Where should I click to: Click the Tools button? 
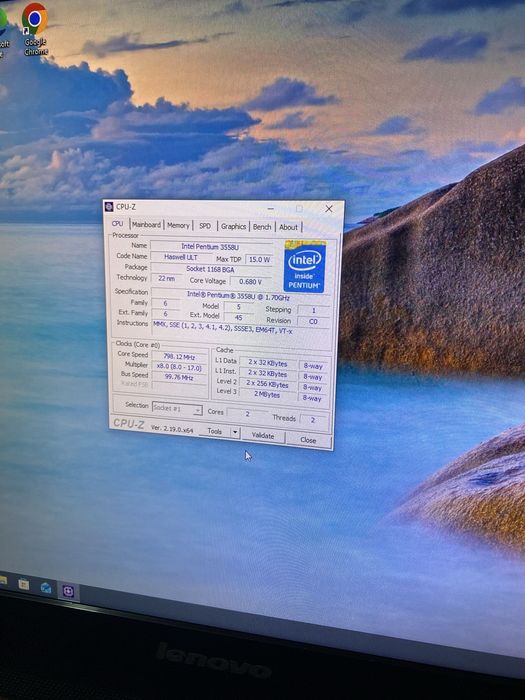[214, 431]
